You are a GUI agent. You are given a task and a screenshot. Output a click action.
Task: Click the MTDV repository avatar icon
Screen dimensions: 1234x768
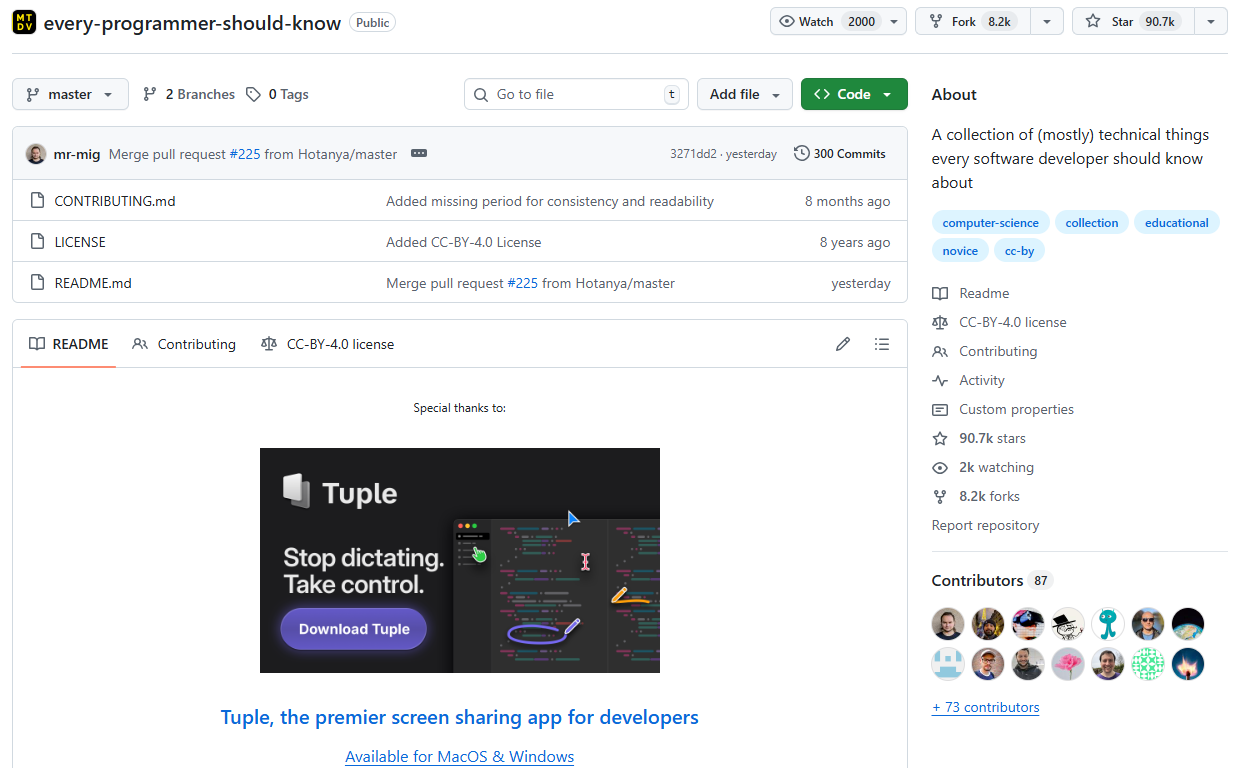click(x=24, y=22)
